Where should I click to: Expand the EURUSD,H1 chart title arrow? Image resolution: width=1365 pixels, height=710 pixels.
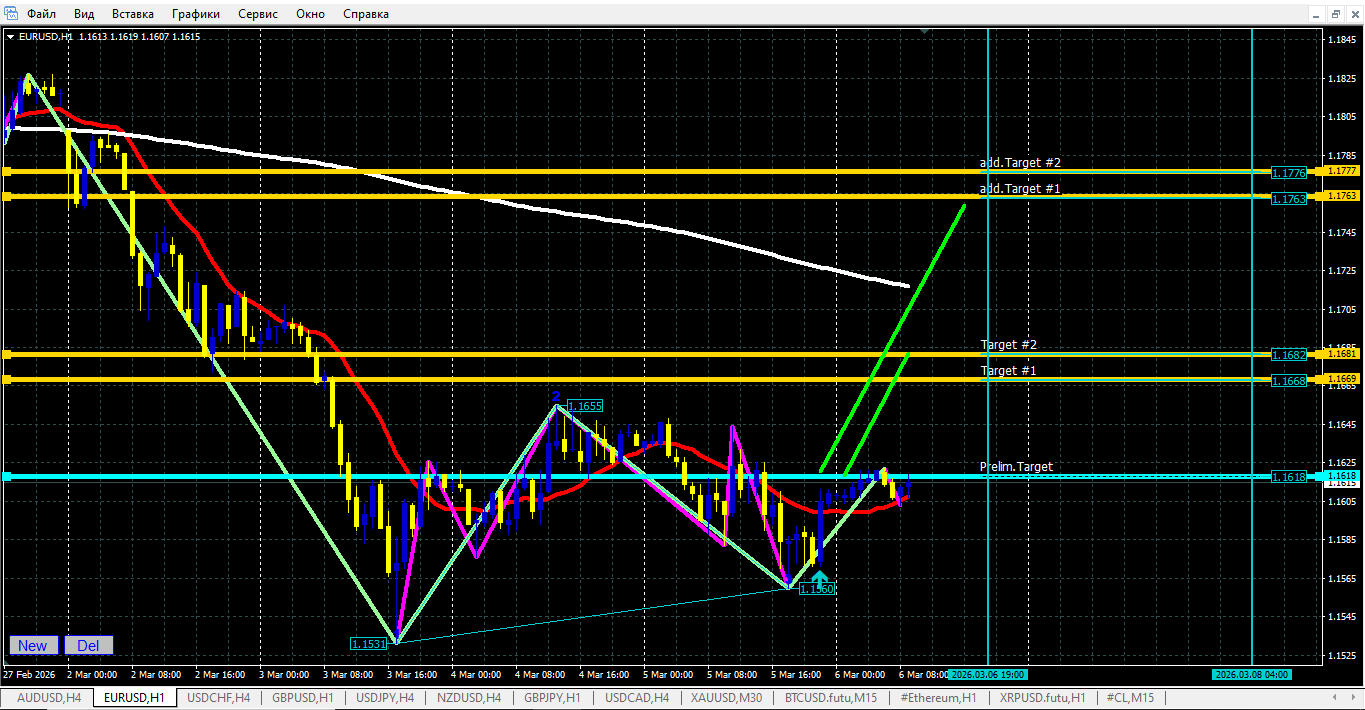tap(11, 36)
